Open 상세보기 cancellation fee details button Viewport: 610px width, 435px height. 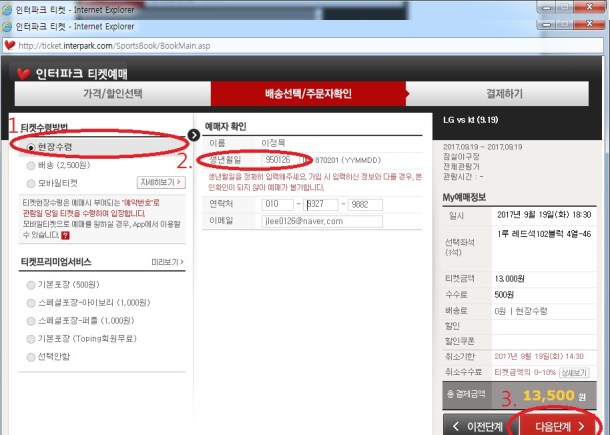click(574, 373)
